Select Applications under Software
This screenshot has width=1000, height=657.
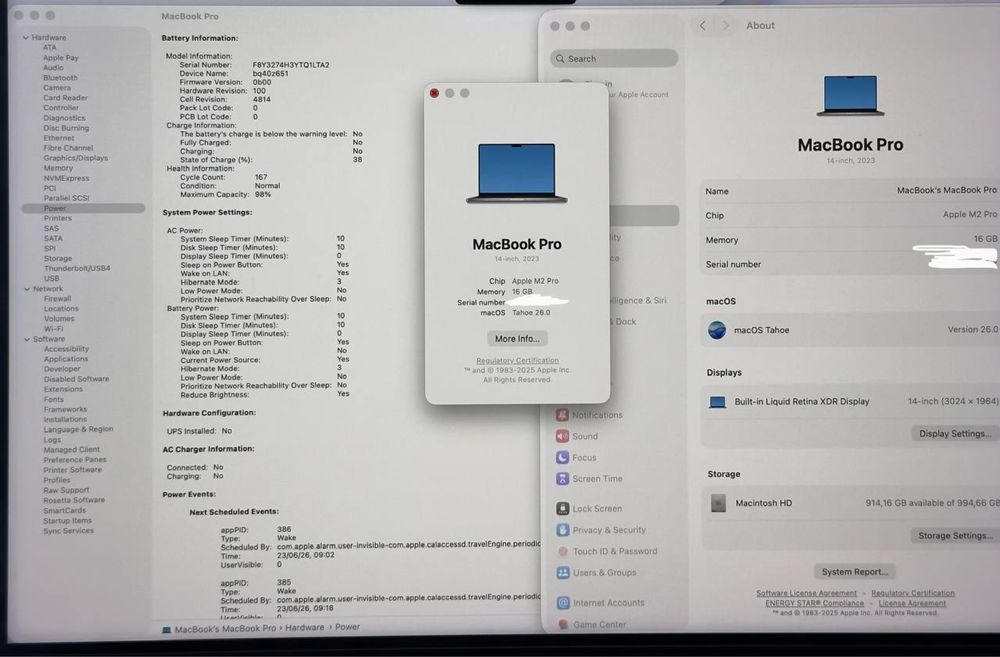(x=66, y=359)
